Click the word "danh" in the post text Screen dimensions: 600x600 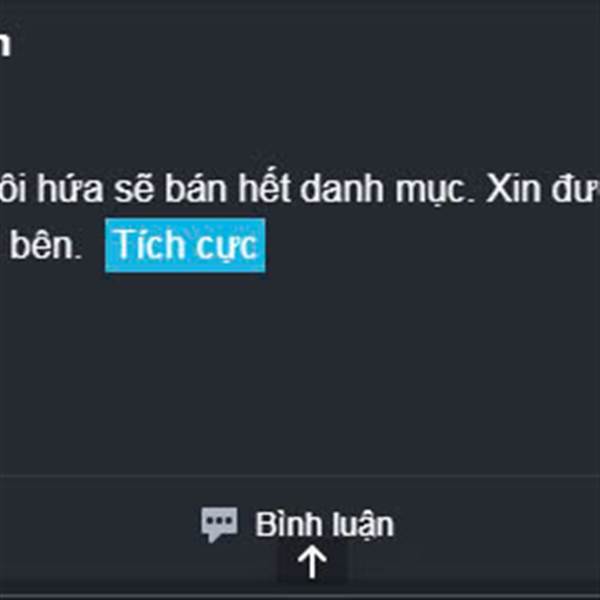(341, 189)
